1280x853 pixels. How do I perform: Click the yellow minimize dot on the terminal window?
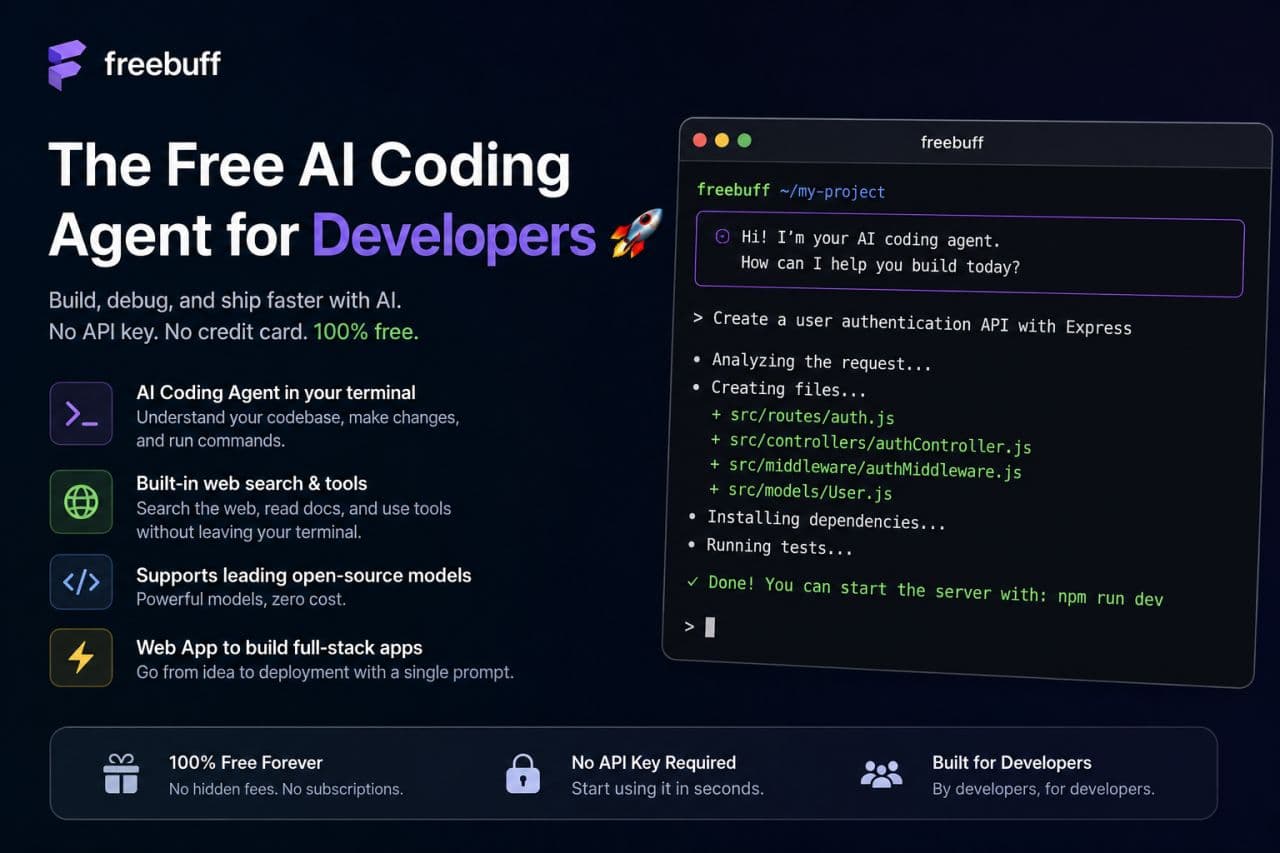(x=722, y=140)
